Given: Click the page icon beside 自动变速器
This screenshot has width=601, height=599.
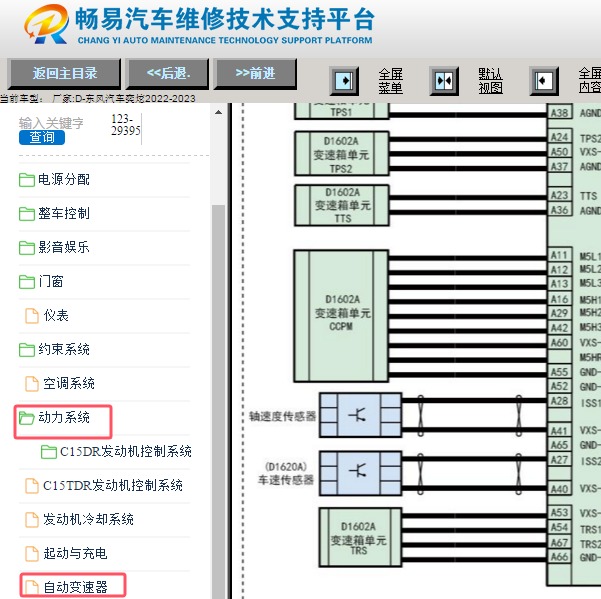Looking at the screenshot, I should [32, 587].
